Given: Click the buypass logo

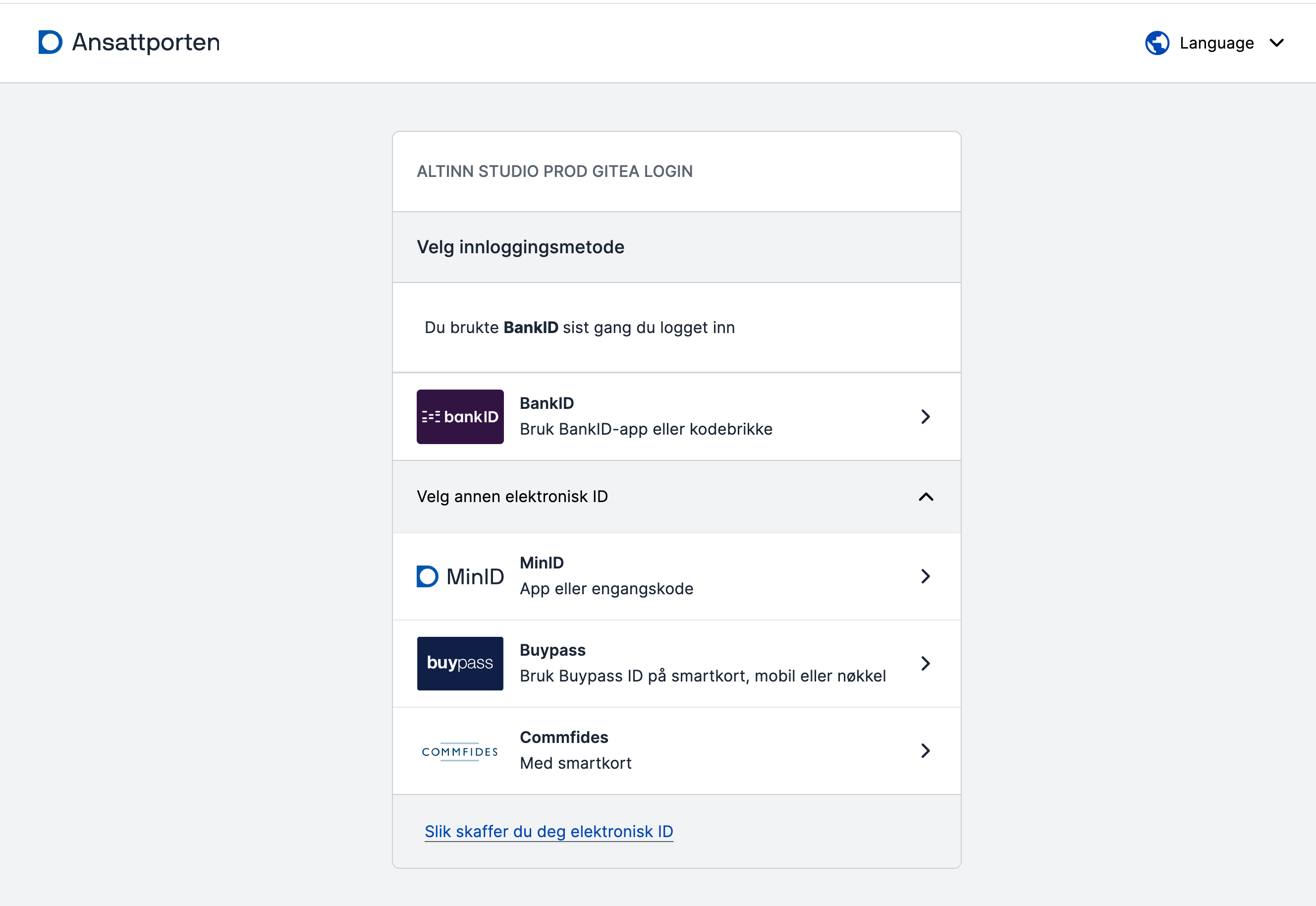Looking at the screenshot, I should click(x=460, y=664).
